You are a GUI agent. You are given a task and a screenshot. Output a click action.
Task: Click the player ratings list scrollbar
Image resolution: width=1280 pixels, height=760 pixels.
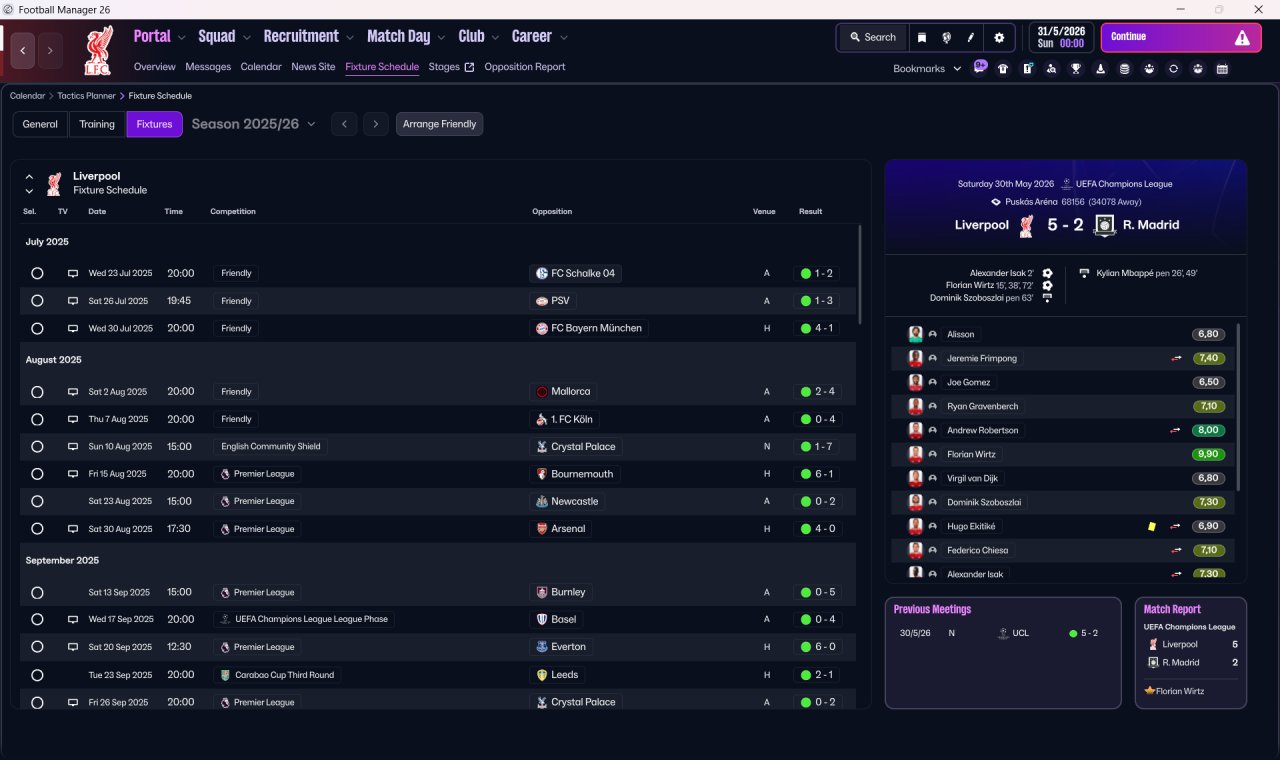pyautogui.click(x=1238, y=405)
